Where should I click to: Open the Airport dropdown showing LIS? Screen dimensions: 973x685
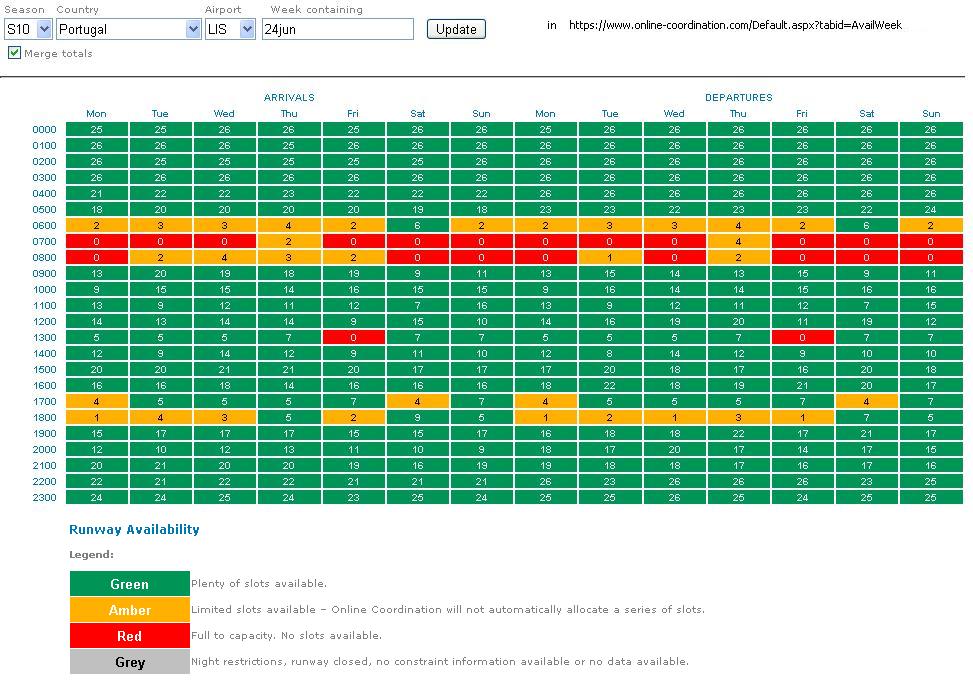click(230, 29)
